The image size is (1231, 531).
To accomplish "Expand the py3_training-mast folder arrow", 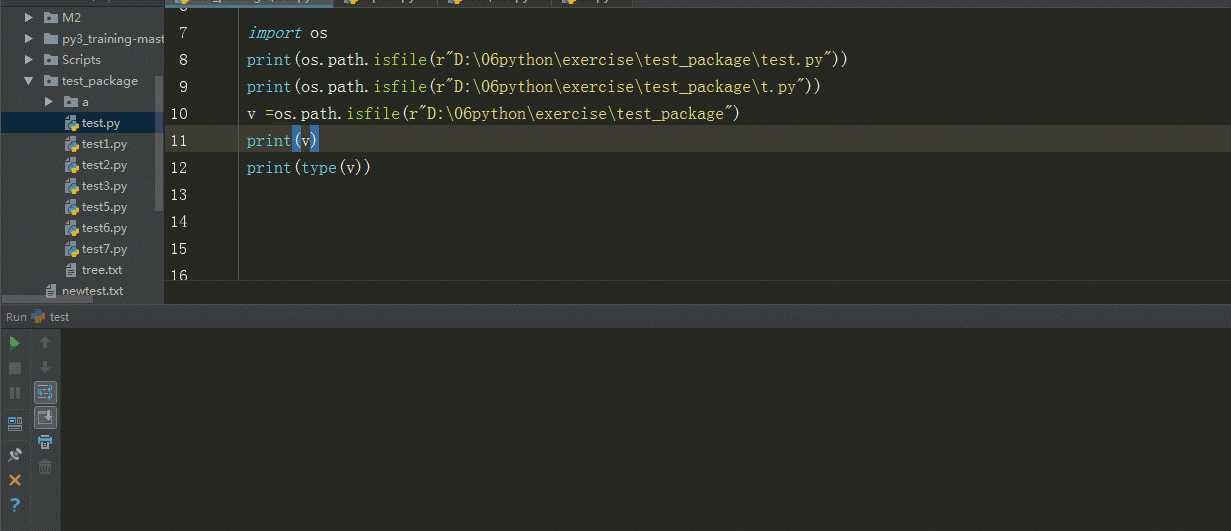I will [28, 39].
